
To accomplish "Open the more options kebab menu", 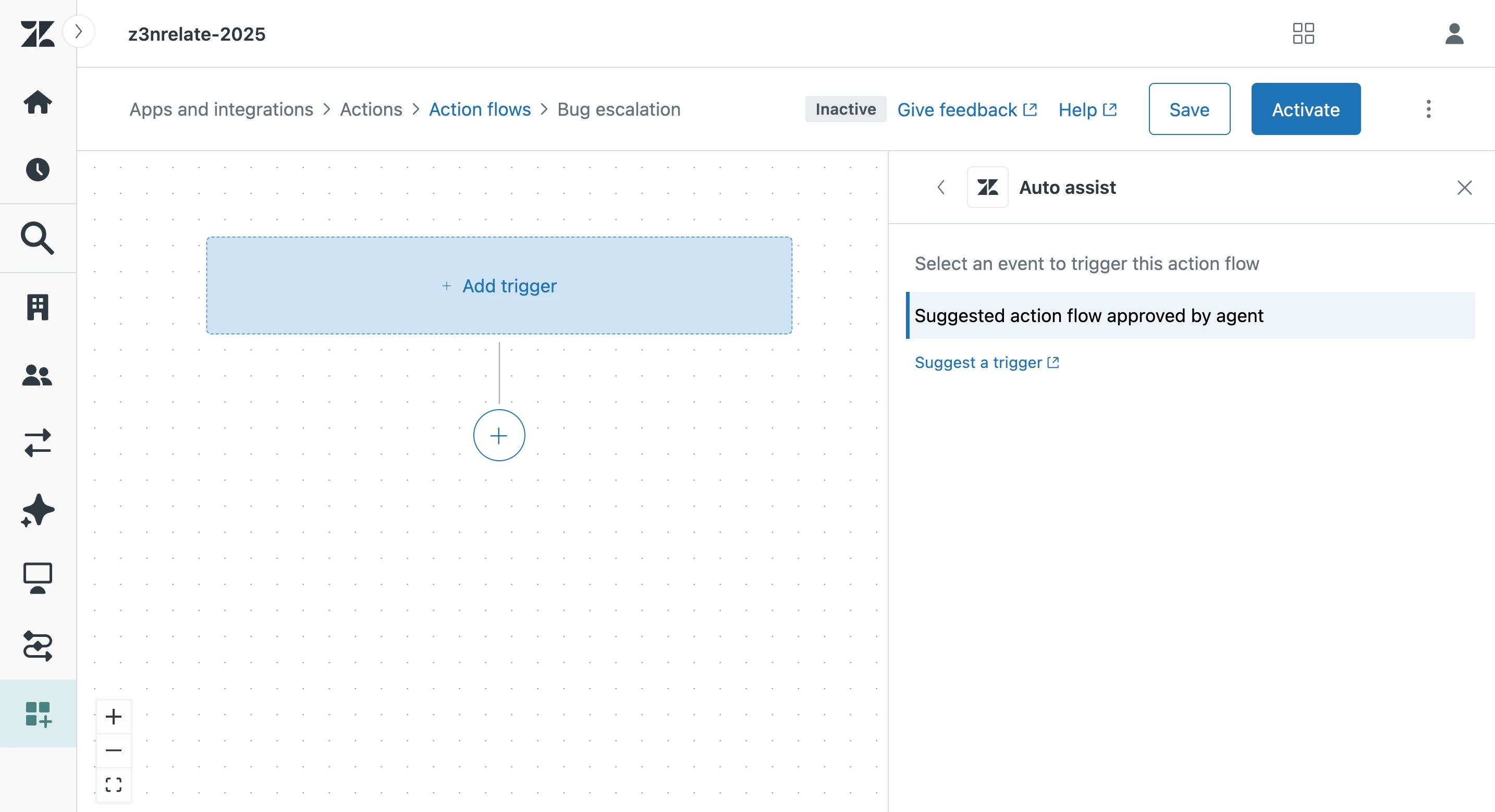I will [x=1428, y=109].
